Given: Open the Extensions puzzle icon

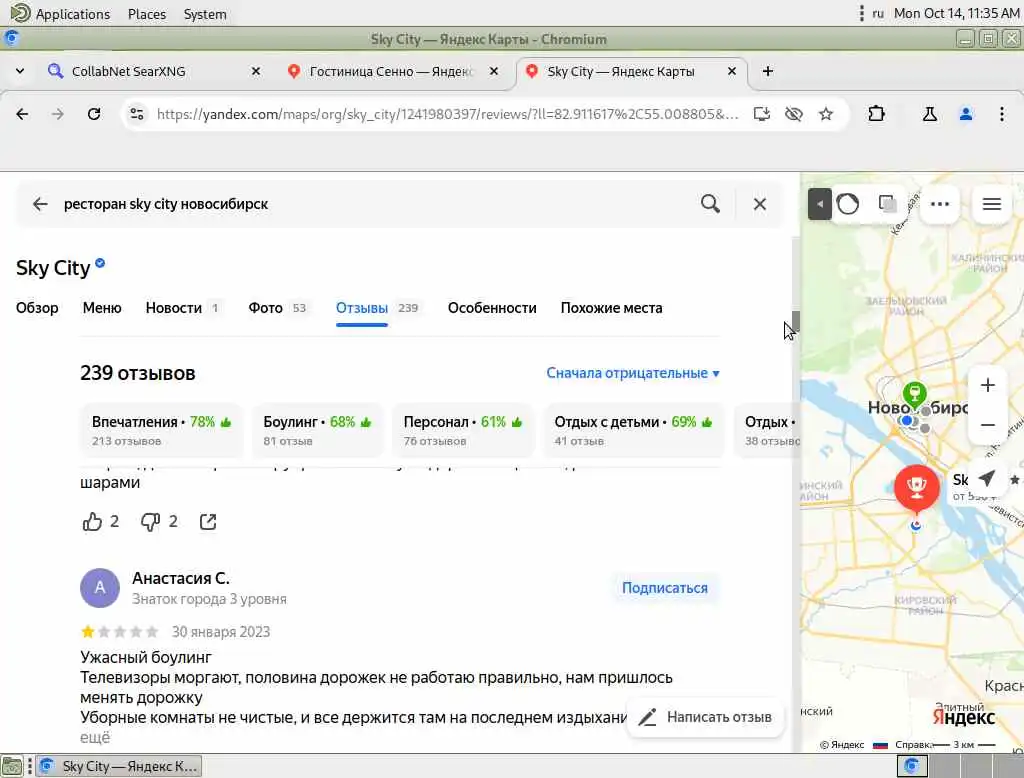Looking at the screenshot, I should pos(876,114).
